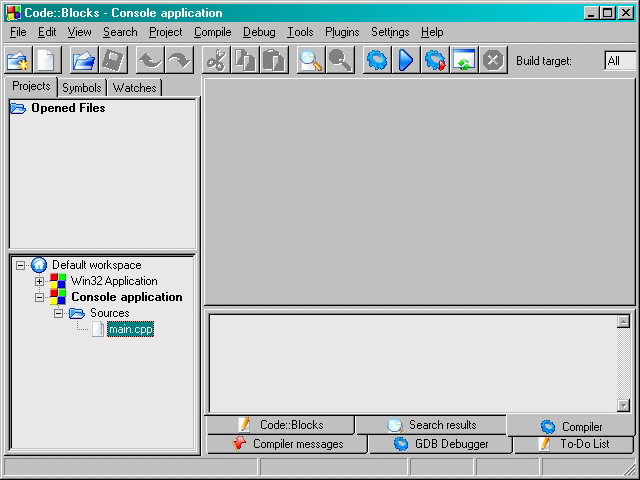Open the Plugins menu
Viewport: 640px width, 480px height.
click(x=342, y=32)
